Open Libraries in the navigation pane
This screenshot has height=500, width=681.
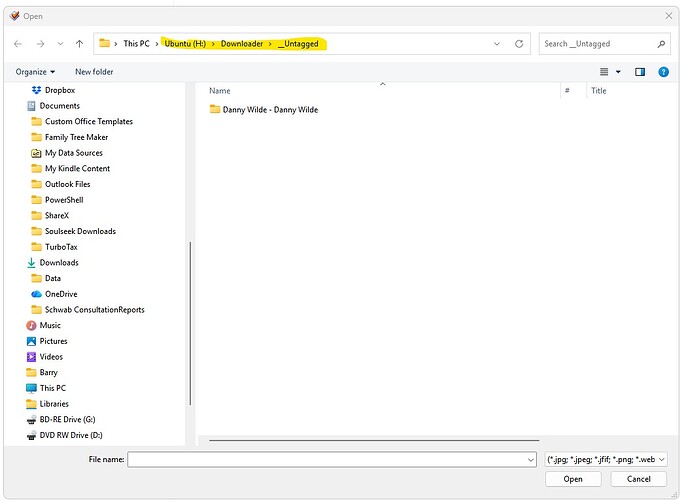pyautogui.click(x=54, y=404)
